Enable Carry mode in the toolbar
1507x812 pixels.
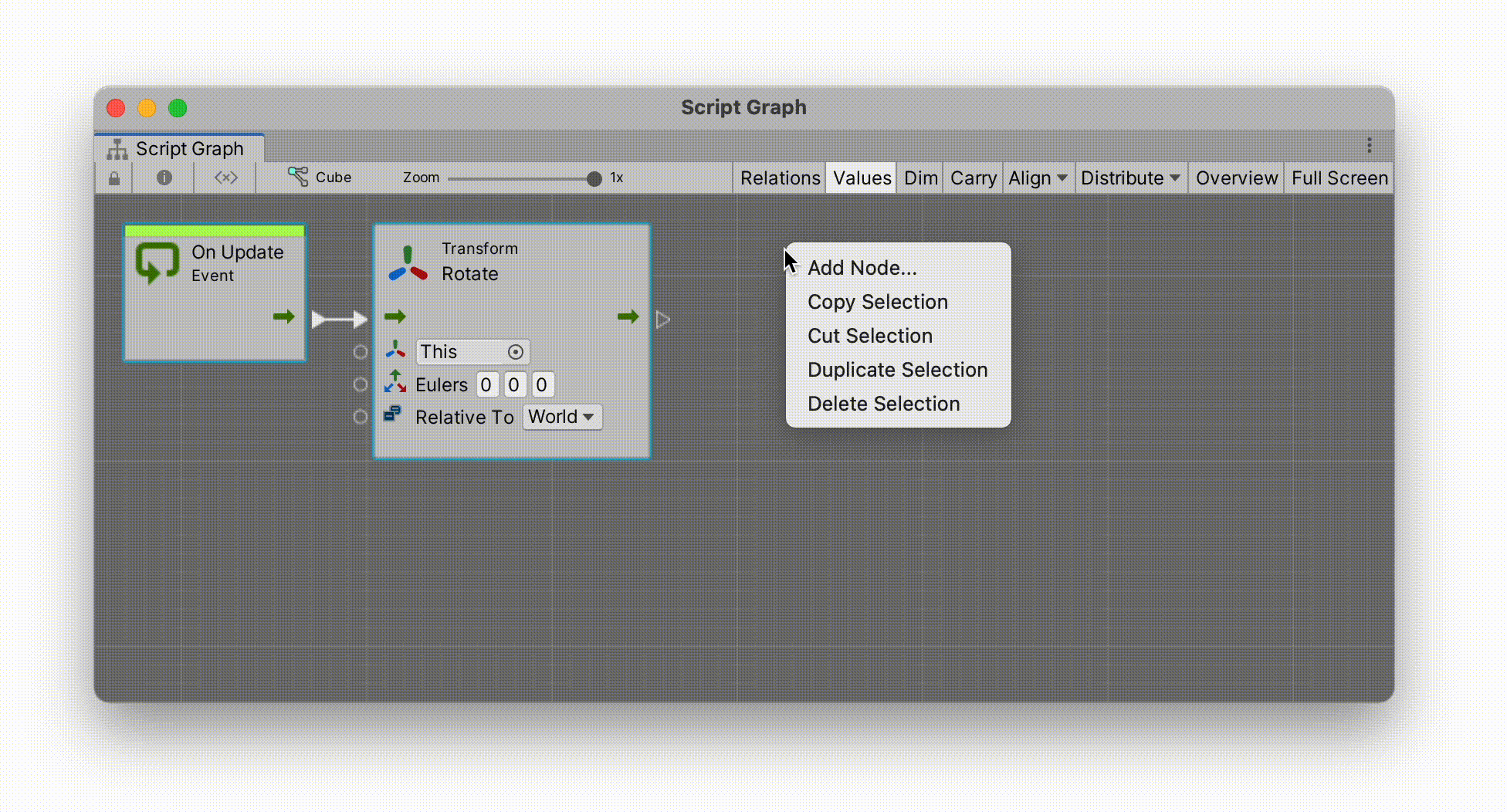(972, 178)
